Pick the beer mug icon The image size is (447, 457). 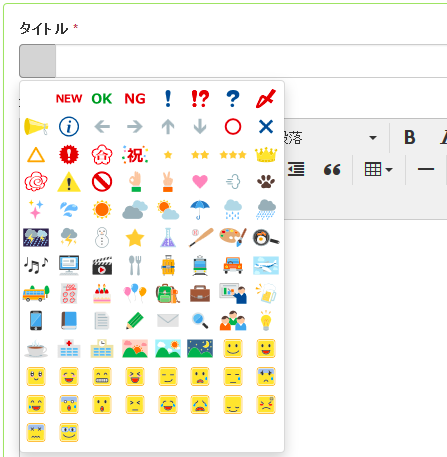(x=266, y=293)
